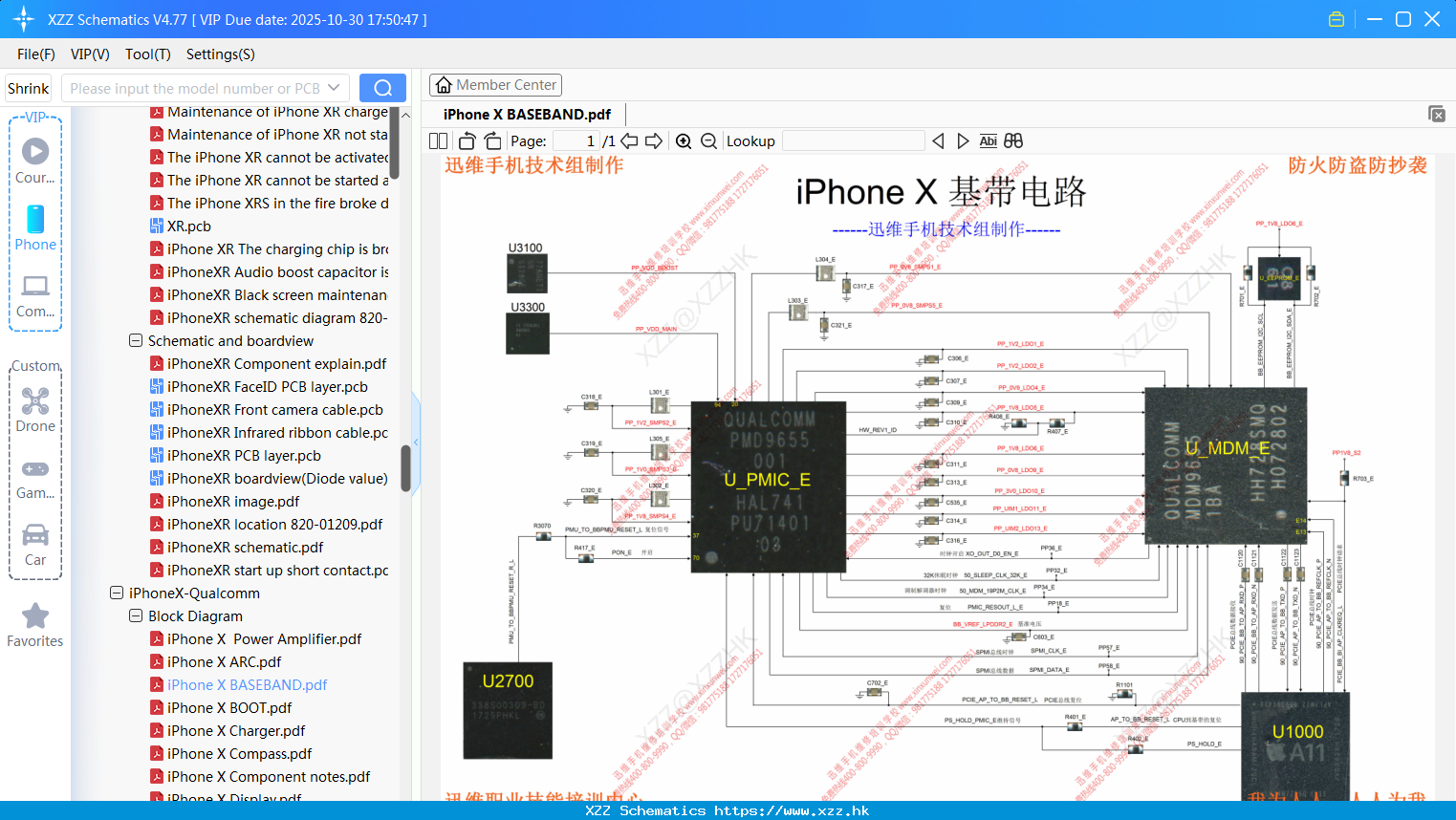Open the Tool(T) menu
Viewport: 1456px width, 820px height.
pyautogui.click(x=148, y=54)
